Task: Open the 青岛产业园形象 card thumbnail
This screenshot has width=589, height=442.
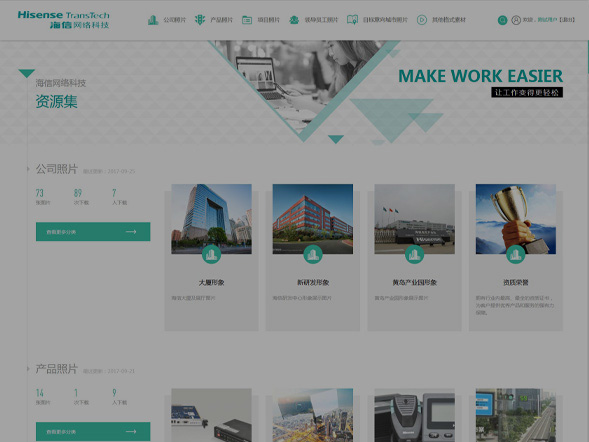Action: coord(414,219)
